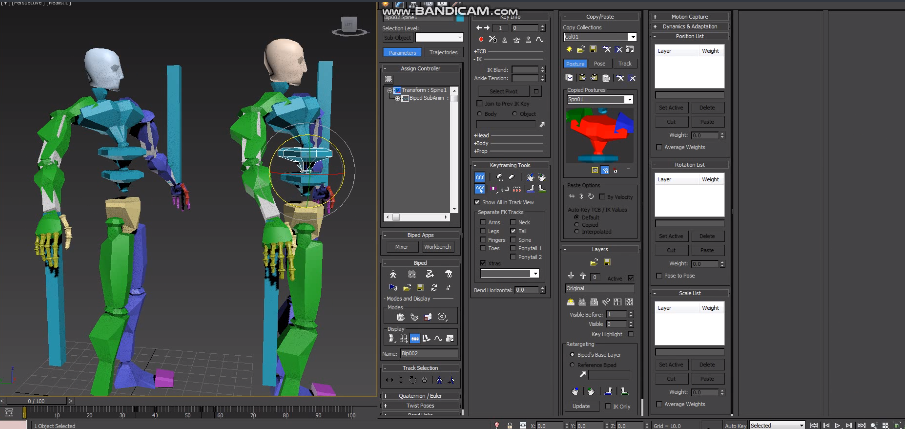Open the Copy Collections dropdown
Viewport: 905px width, 429px height.
(632, 37)
